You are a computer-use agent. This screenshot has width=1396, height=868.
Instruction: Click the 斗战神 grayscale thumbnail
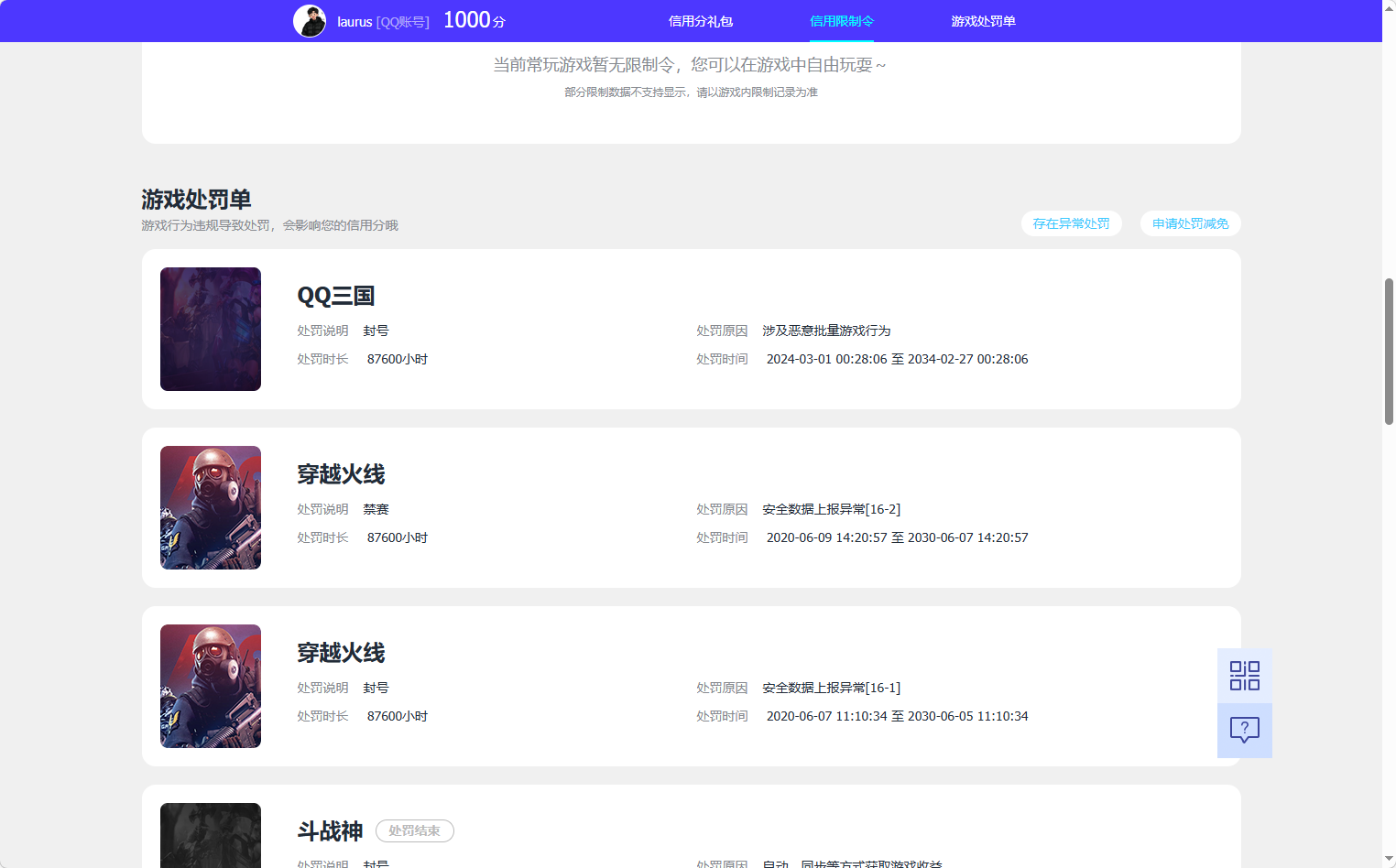tap(210, 835)
